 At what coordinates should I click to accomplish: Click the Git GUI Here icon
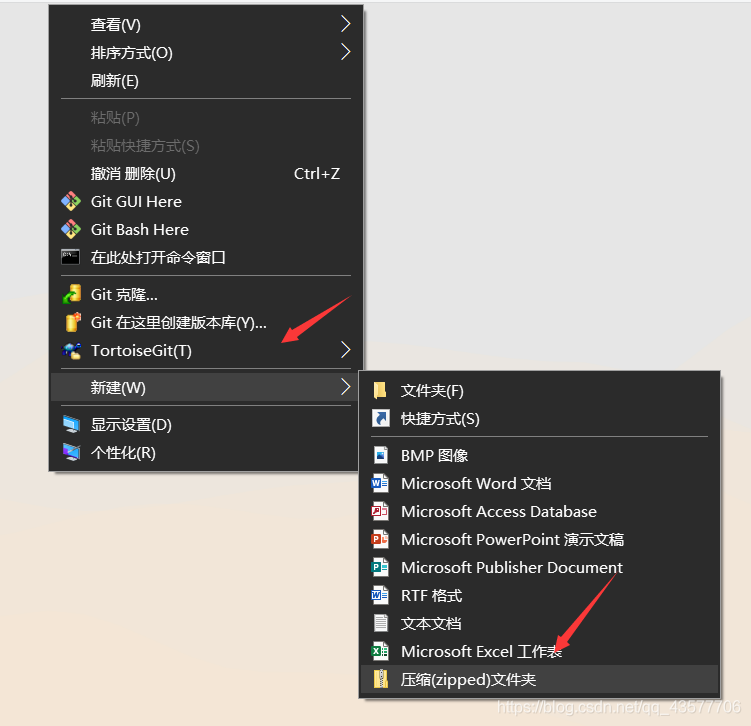tap(71, 201)
